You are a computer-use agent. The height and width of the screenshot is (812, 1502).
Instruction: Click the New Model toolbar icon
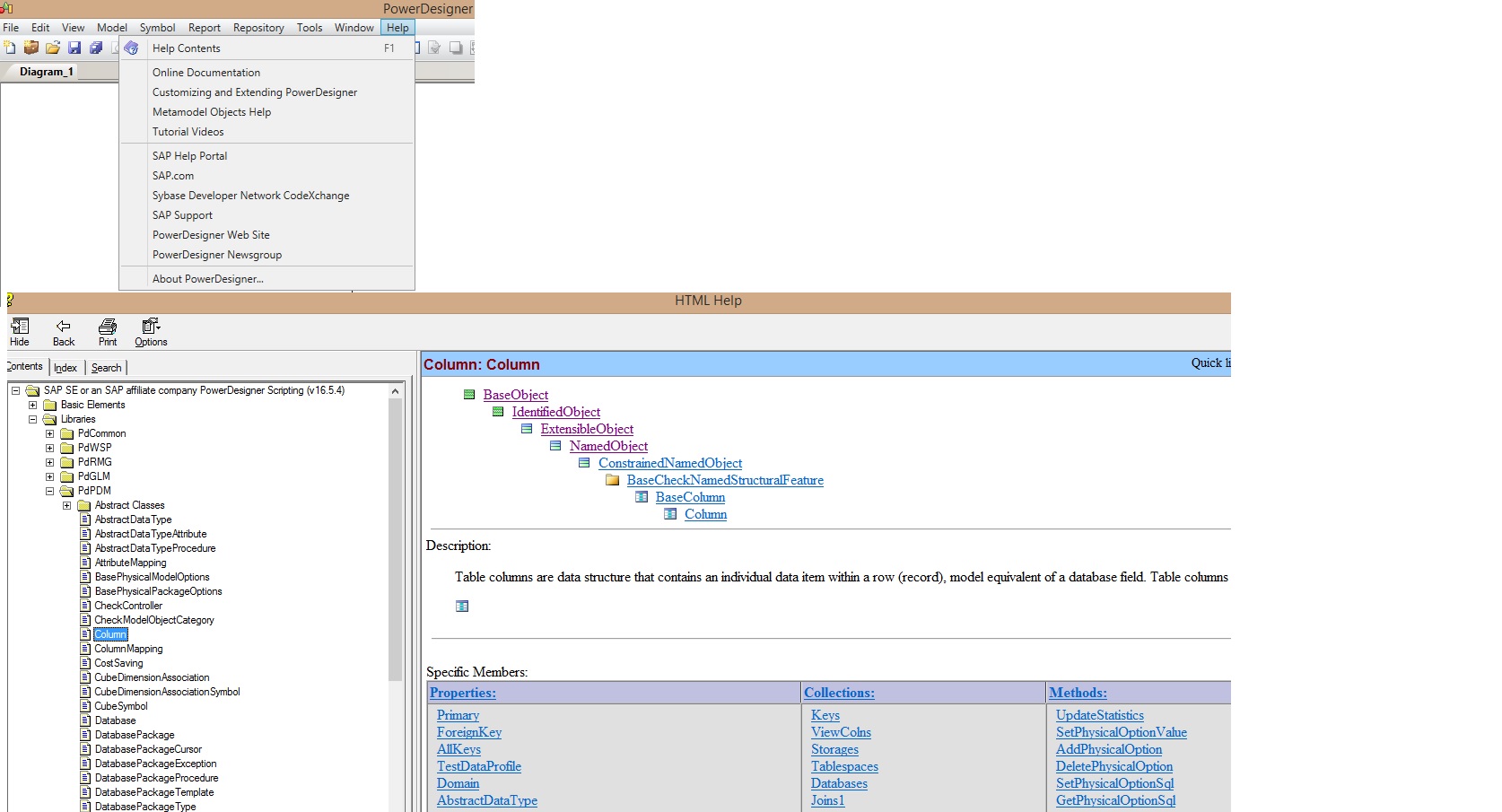point(10,48)
